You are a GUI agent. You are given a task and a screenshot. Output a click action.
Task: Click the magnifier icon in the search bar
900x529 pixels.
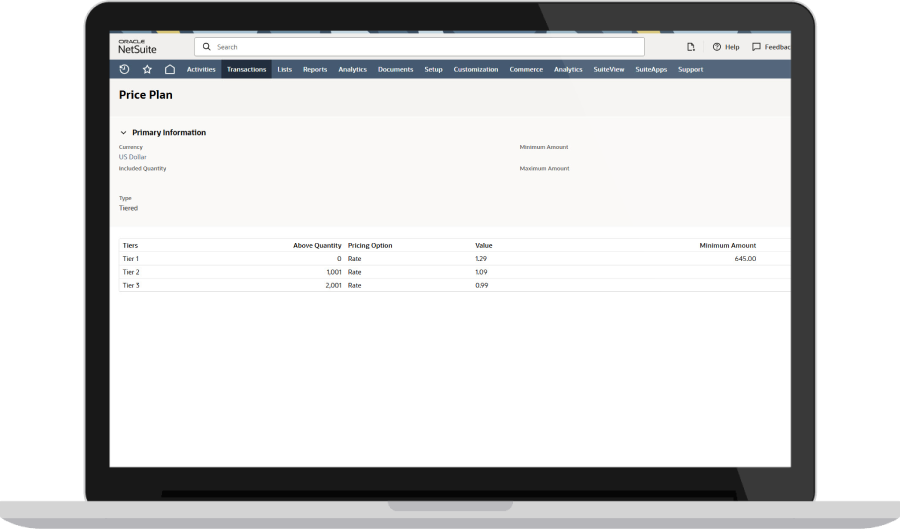click(207, 47)
